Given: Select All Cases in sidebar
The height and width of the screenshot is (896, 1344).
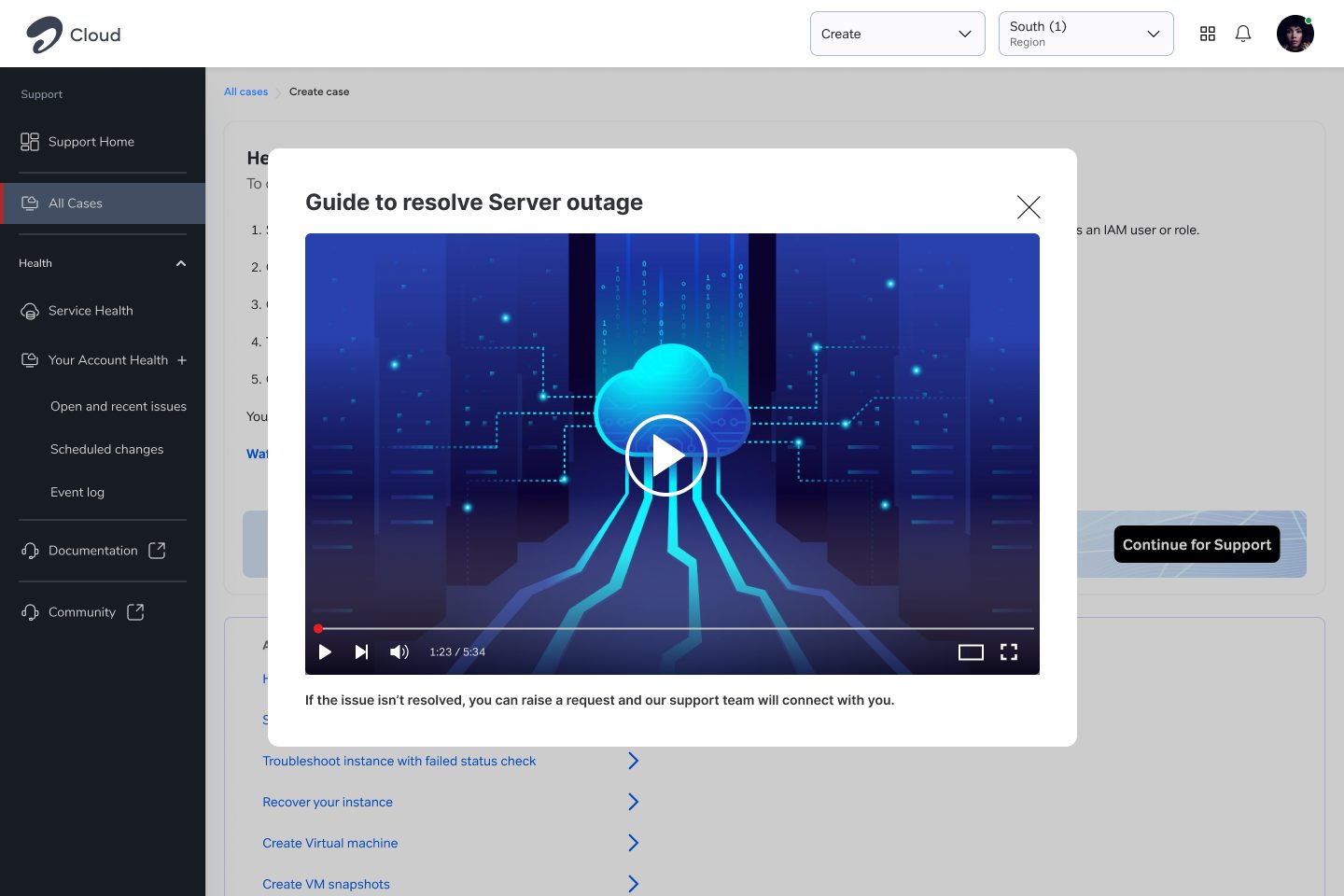Looking at the screenshot, I should click(x=103, y=203).
